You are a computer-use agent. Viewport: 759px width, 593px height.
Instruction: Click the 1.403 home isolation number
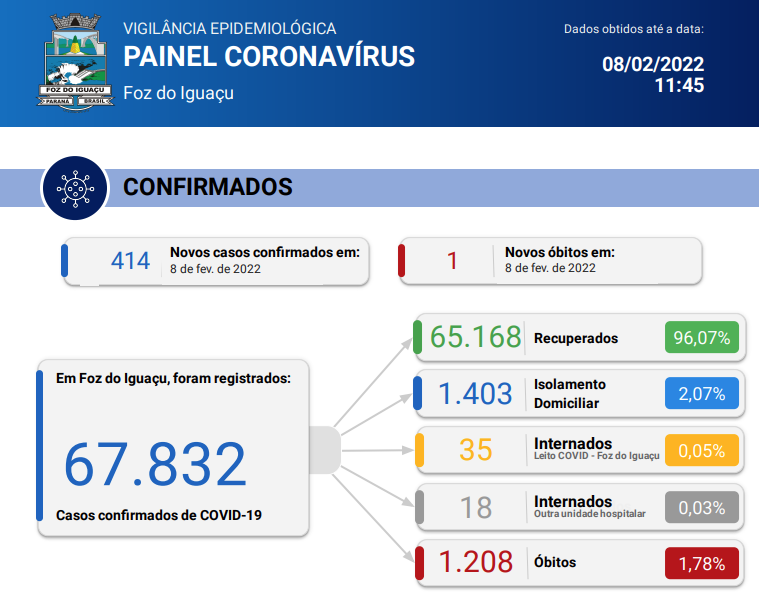(475, 393)
